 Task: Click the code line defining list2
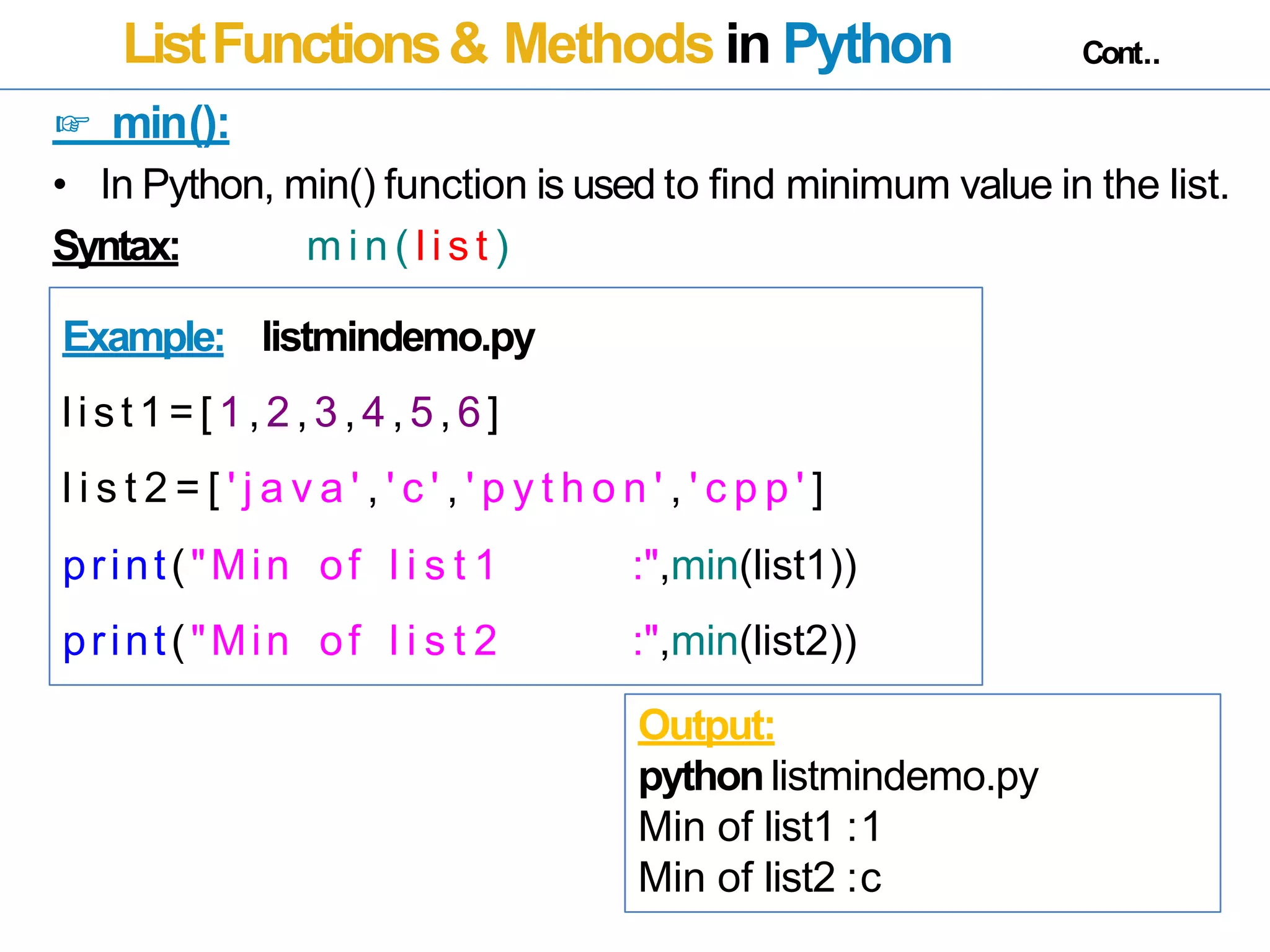coord(442,489)
